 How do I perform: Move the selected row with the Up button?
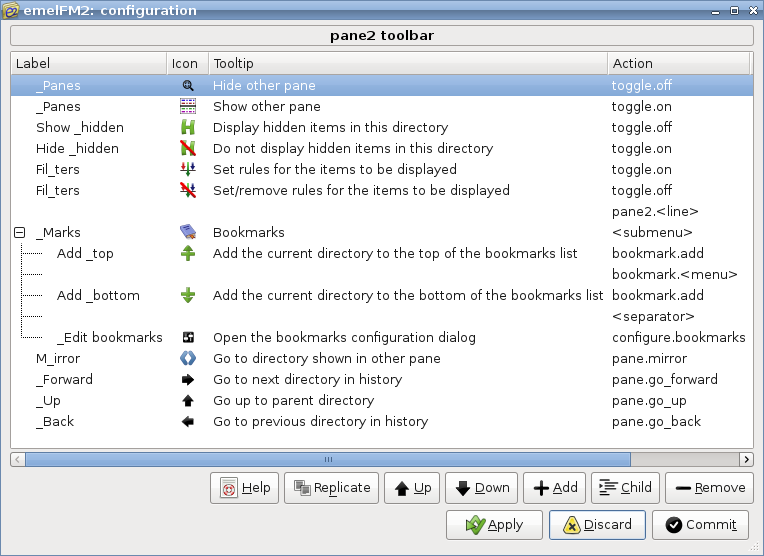tap(412, 488)
